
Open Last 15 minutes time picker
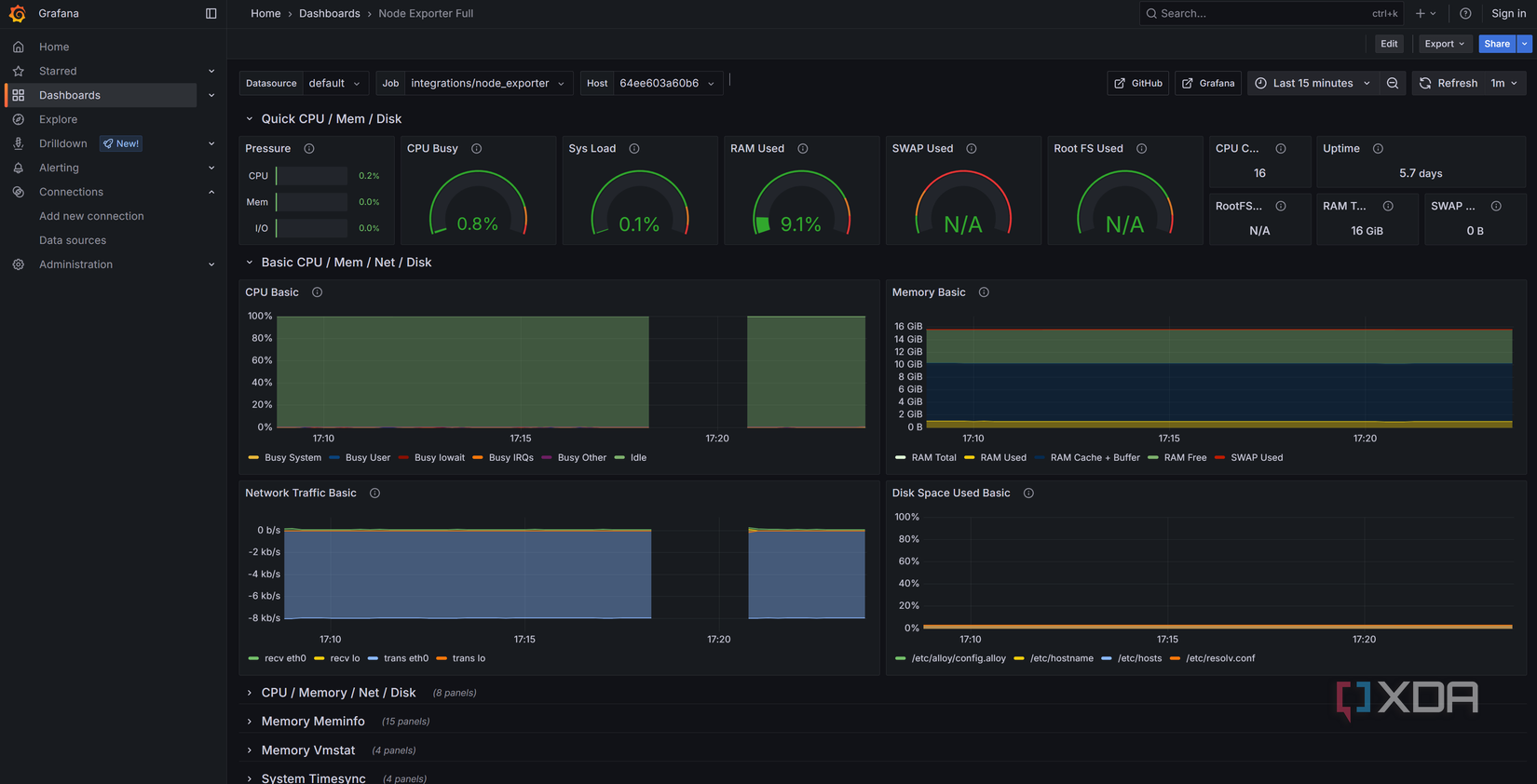[x=1313, y=83]
